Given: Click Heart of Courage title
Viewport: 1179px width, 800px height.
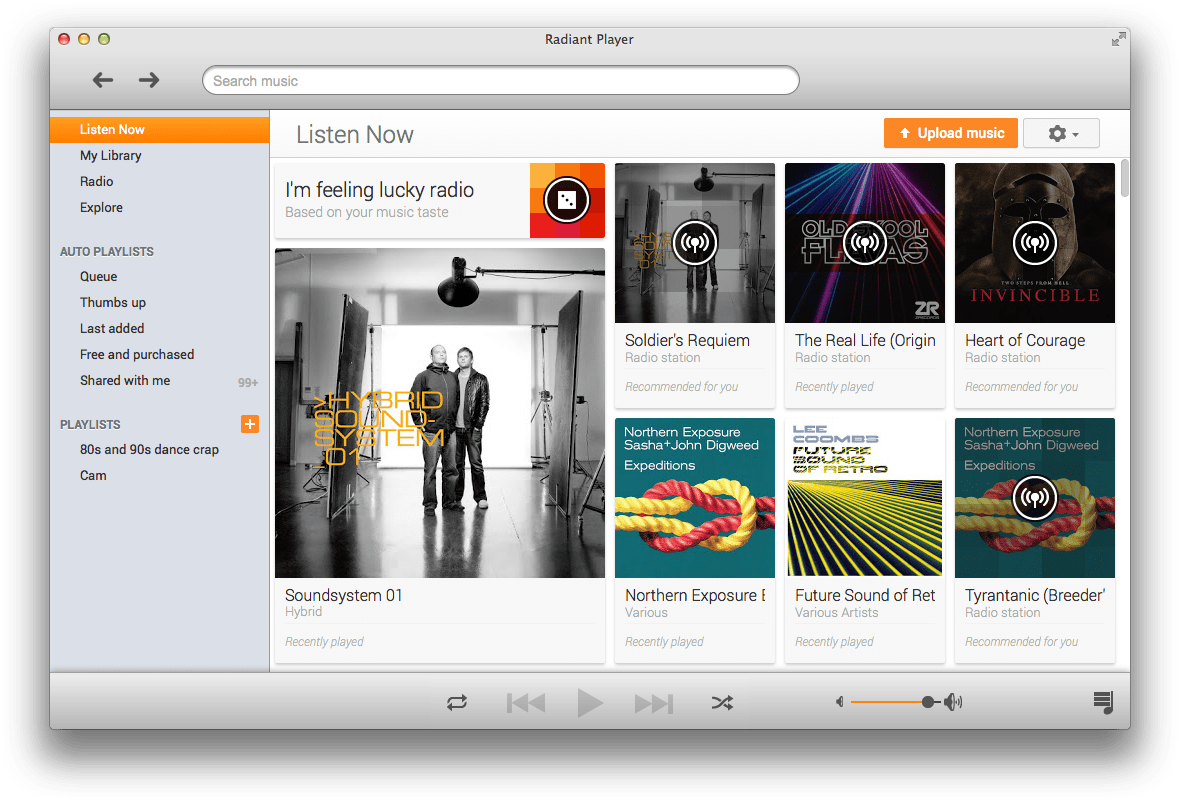Looking at the screenshot, I should [1025, 341].
